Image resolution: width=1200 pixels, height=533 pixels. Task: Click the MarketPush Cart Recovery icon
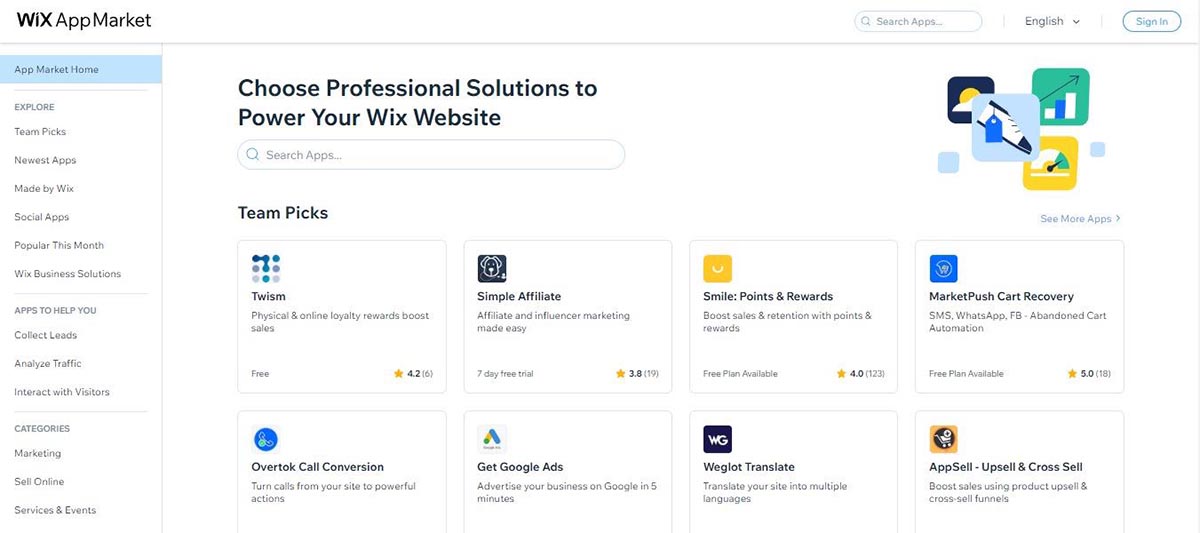[x=943, y=268]
